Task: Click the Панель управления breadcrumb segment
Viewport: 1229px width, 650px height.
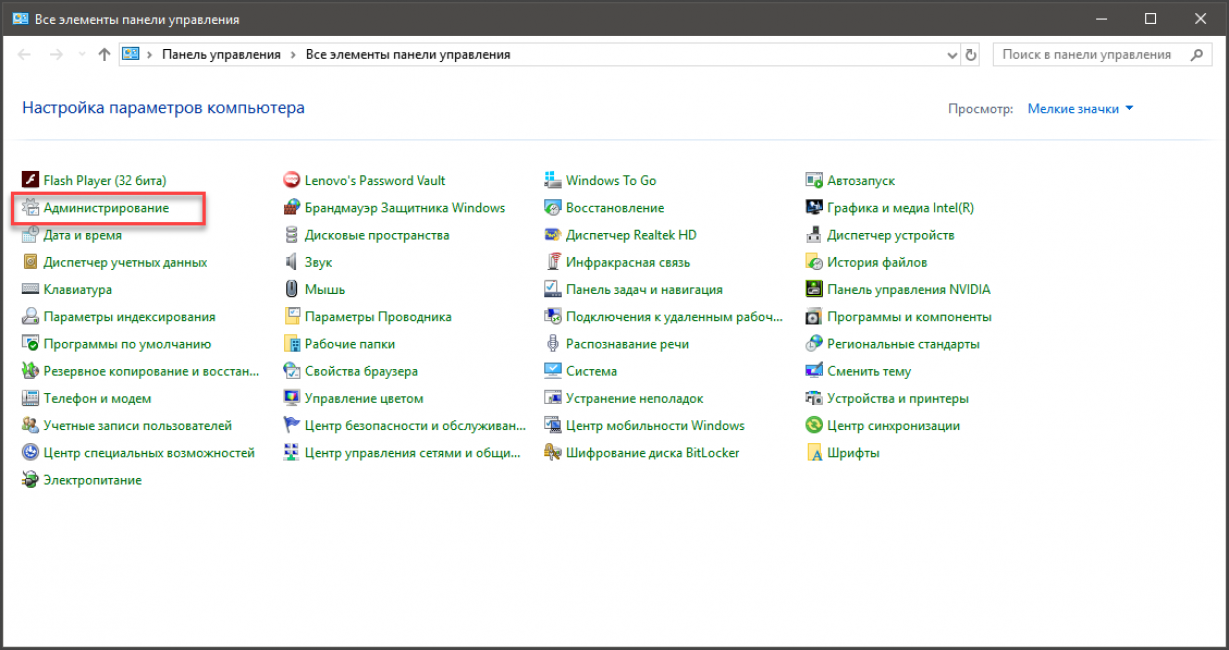Action: click(221, 55)
